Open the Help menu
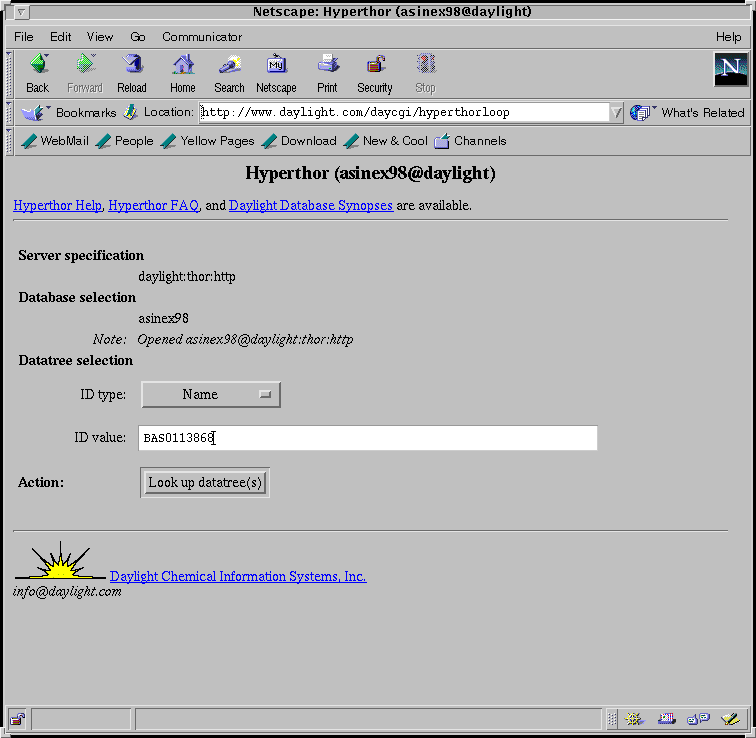The height and width of the screenshot is (738, 756). point(728,37)
